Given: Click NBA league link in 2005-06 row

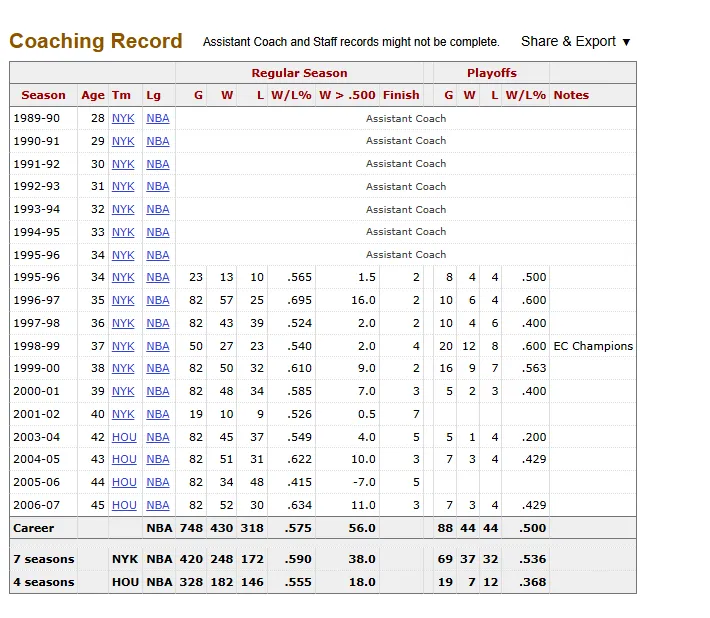Looking at the screenshot, I should point(158,482).
